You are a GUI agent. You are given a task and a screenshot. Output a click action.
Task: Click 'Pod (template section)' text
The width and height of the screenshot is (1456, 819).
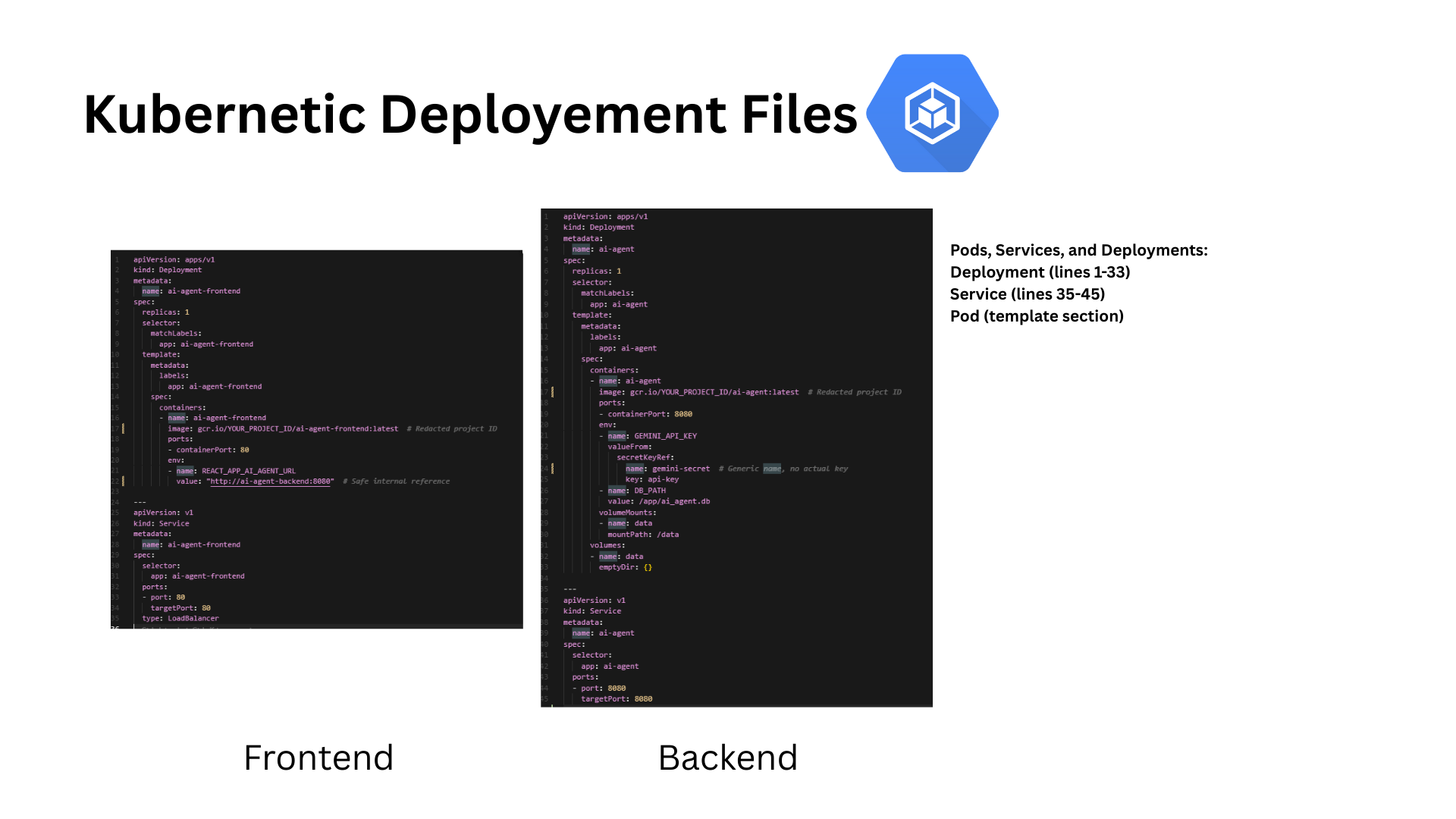click(1036, 316)
